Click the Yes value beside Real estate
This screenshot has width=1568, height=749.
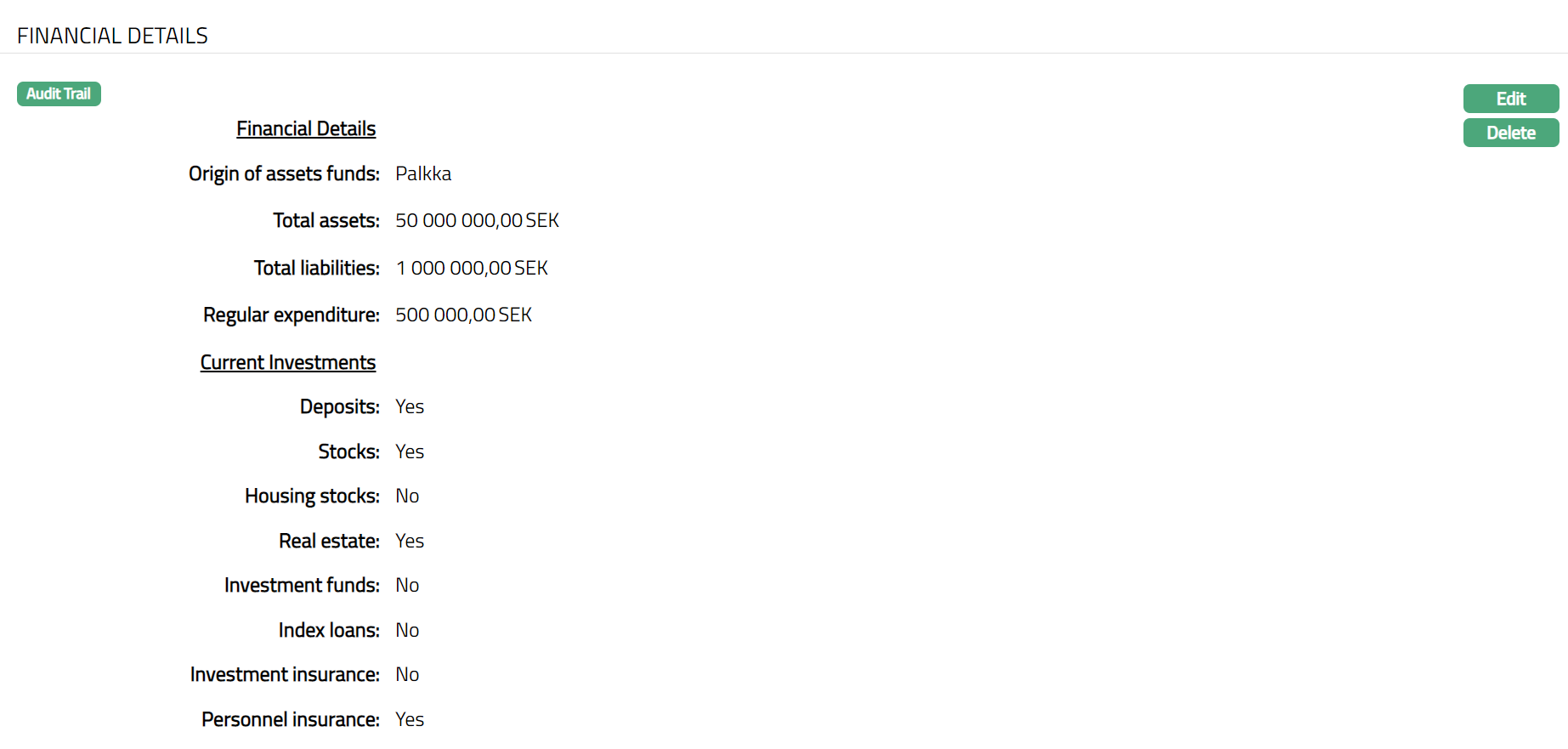pyautogui.click(x=410, y=541)
